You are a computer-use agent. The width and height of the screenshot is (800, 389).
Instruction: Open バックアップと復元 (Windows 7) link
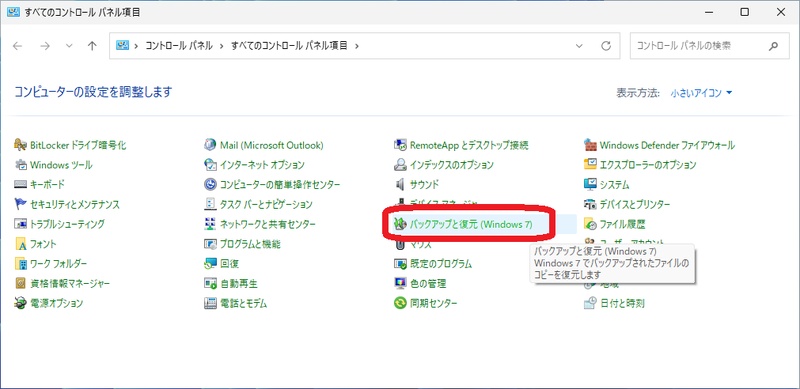471,224
